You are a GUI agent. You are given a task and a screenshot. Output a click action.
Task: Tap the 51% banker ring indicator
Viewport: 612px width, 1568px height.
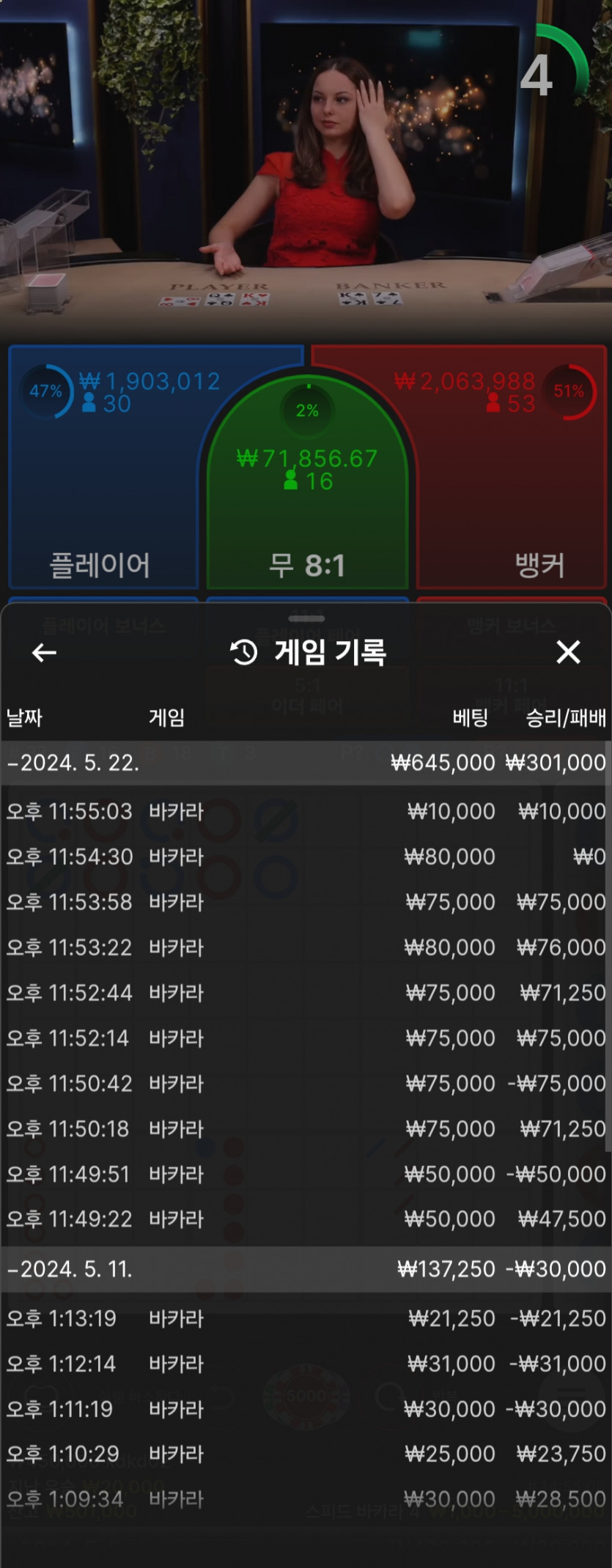569,391
